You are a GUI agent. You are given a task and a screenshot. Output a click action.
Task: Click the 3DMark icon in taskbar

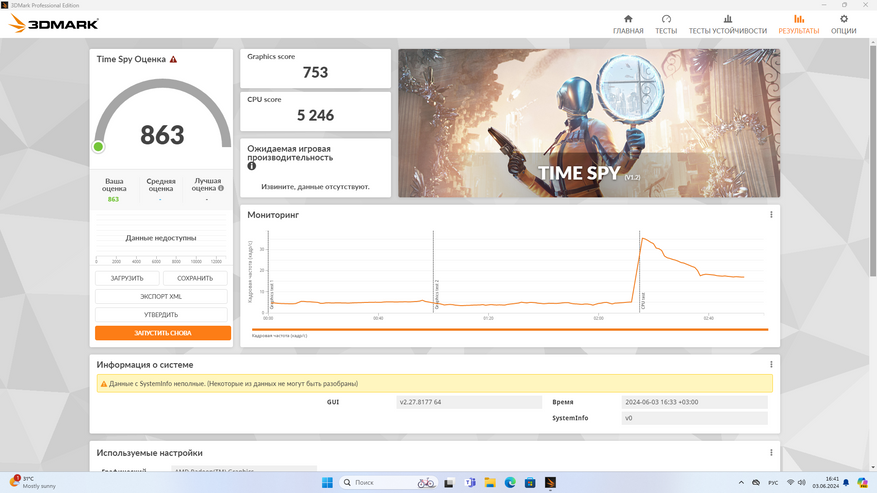[x=550, y=482]
